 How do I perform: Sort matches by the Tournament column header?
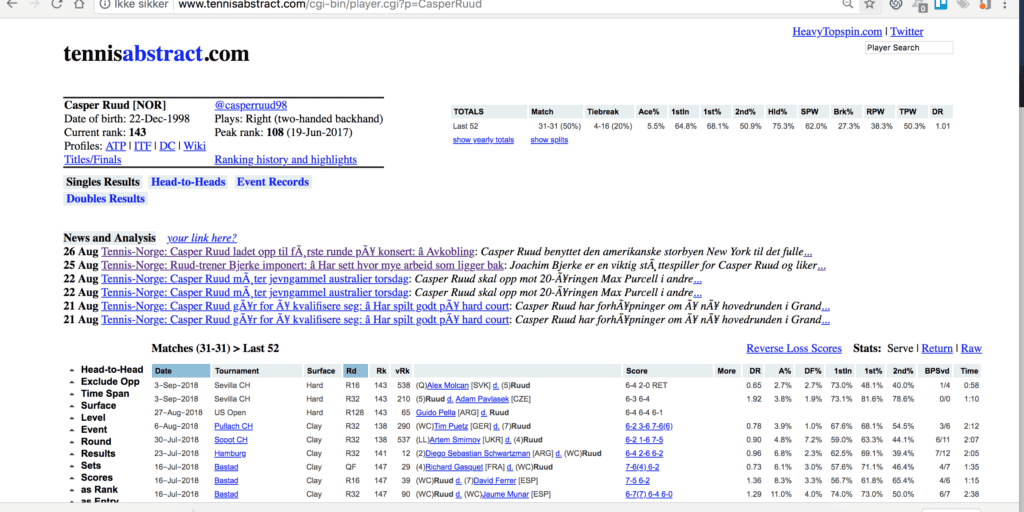coord(257,371)
